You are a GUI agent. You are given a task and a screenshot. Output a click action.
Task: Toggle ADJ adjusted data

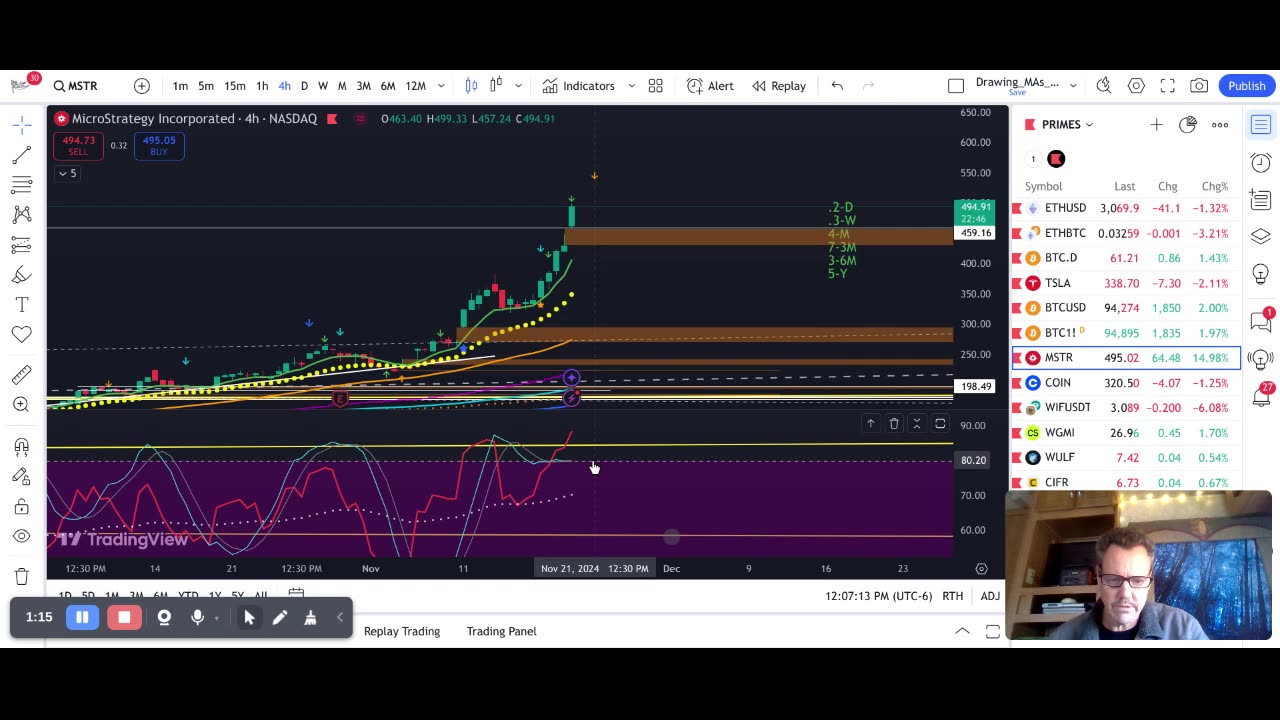tap(990, 596)
